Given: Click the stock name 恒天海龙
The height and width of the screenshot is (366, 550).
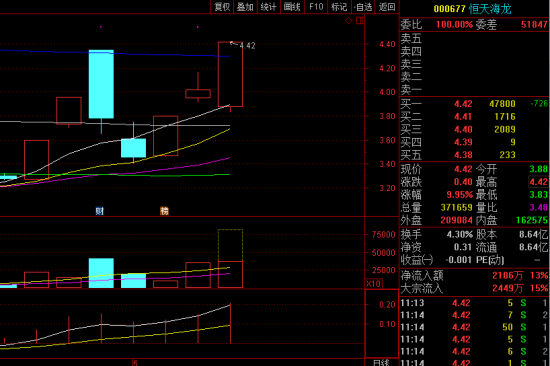Looking at the screenshot, I should [490, 9].
